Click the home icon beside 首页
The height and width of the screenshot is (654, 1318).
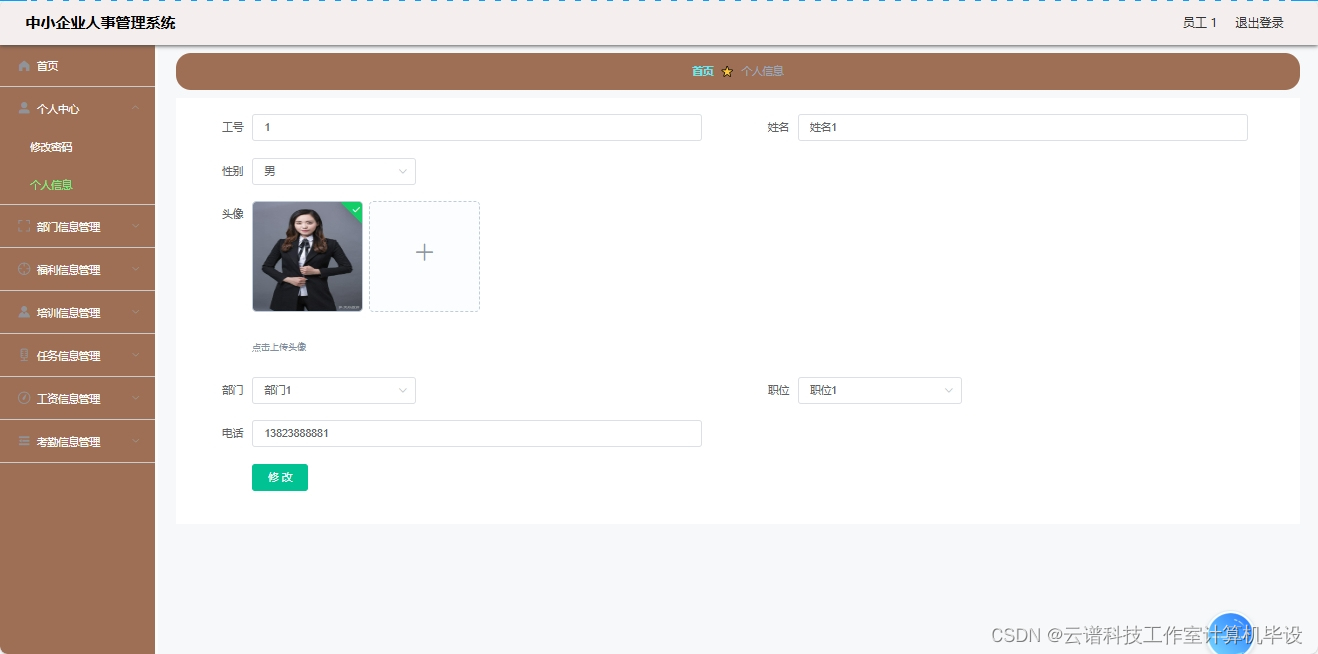[24, 66]
